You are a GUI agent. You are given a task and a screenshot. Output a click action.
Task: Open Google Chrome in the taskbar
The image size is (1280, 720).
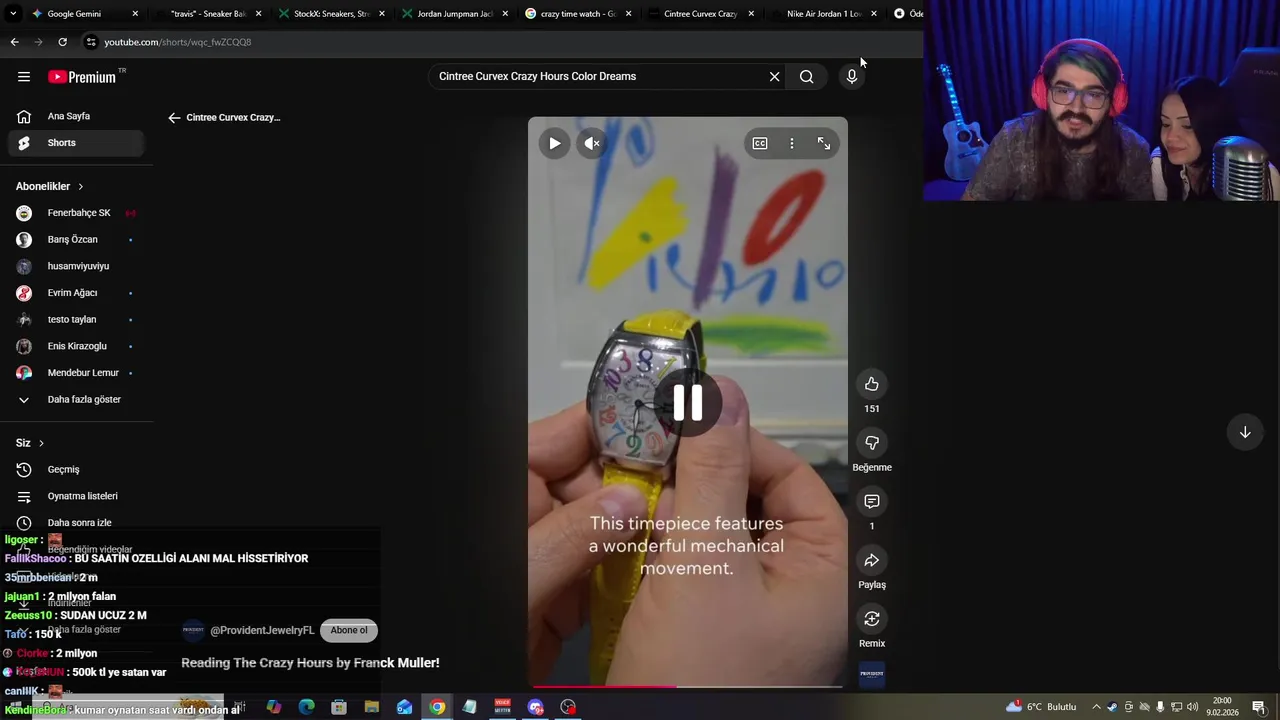click(437, 707)
